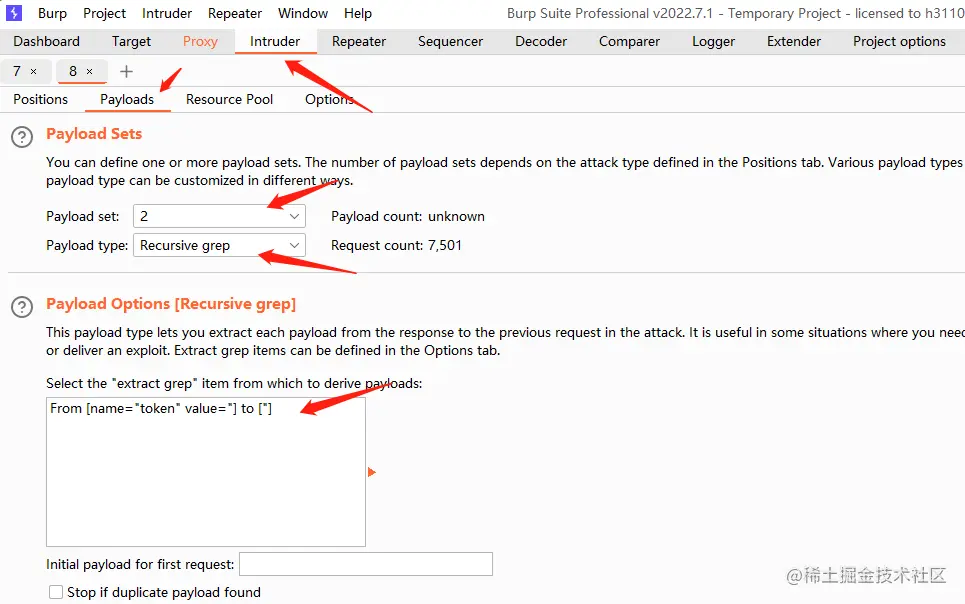Screen dimensions: 965x604
Task: Open help for Payload Options section
Action: coord(22,307)
